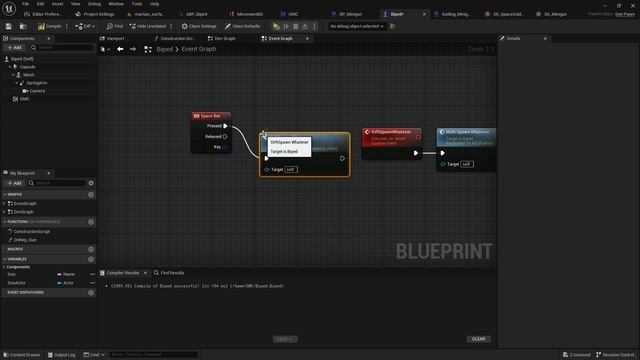Navigate back in graph history

120,49
